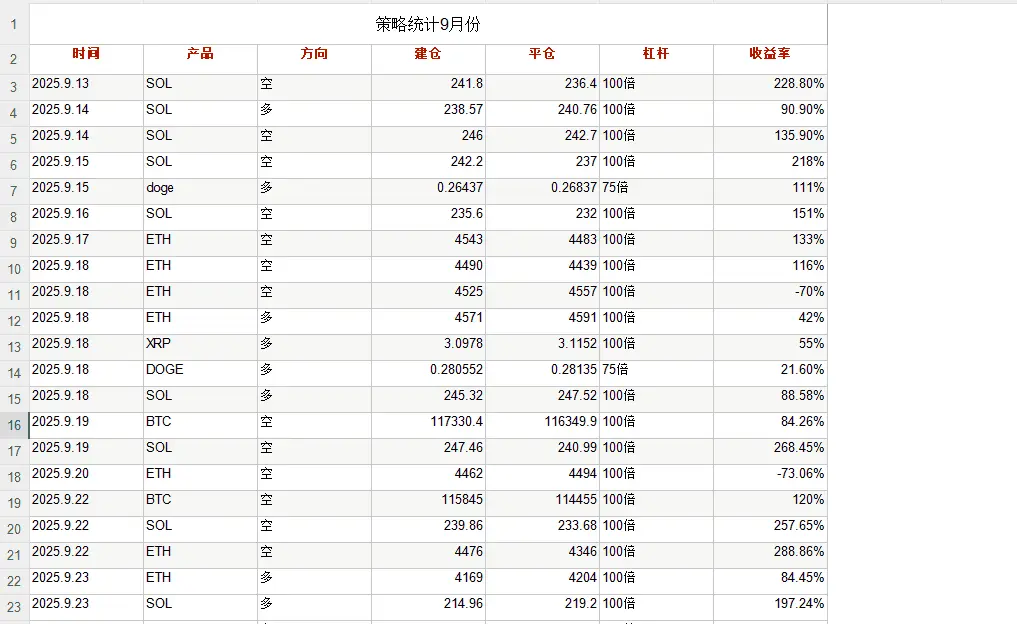Select the 88.58% return cell
Viewport: 1017px width, 624px height.
click(x=771, y=399)
